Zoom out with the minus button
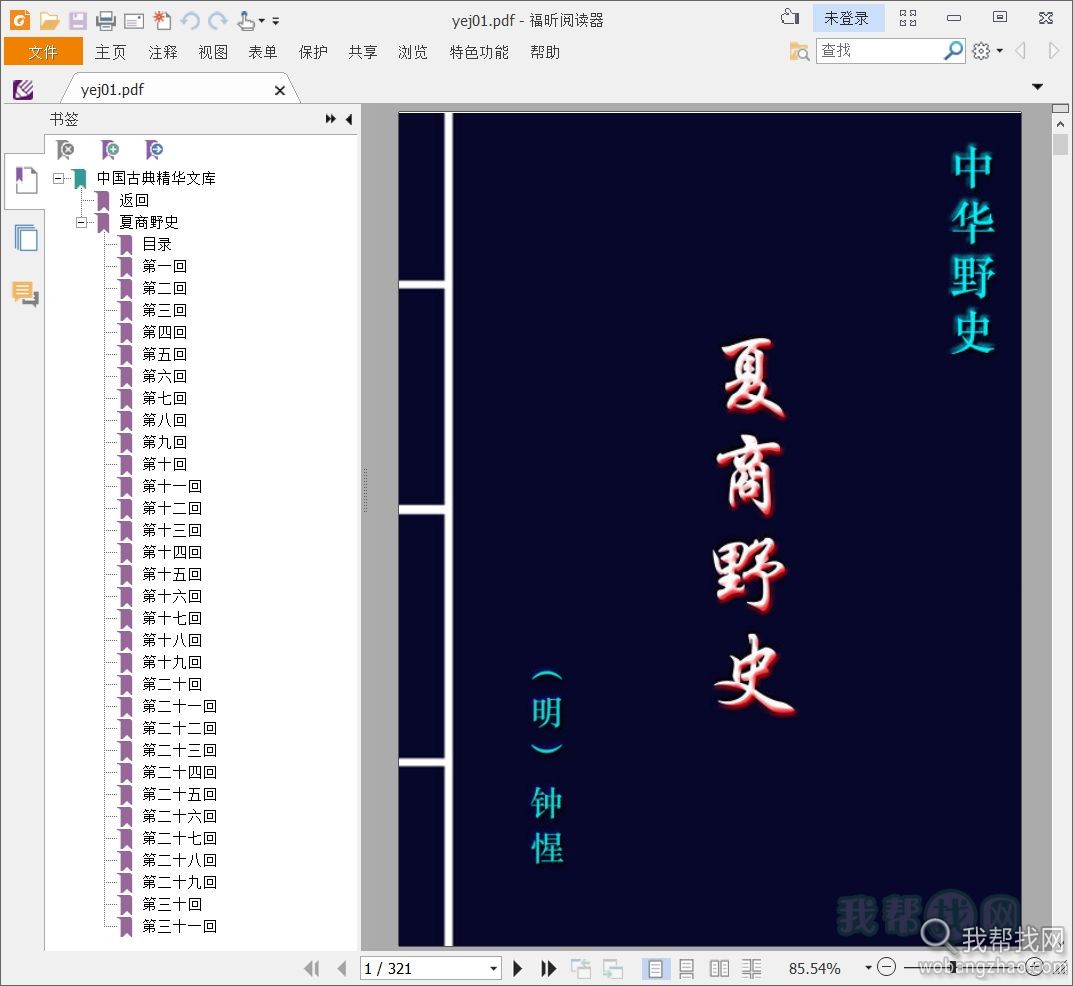This screenshot has width=1073, height=986. click(886, 967)
